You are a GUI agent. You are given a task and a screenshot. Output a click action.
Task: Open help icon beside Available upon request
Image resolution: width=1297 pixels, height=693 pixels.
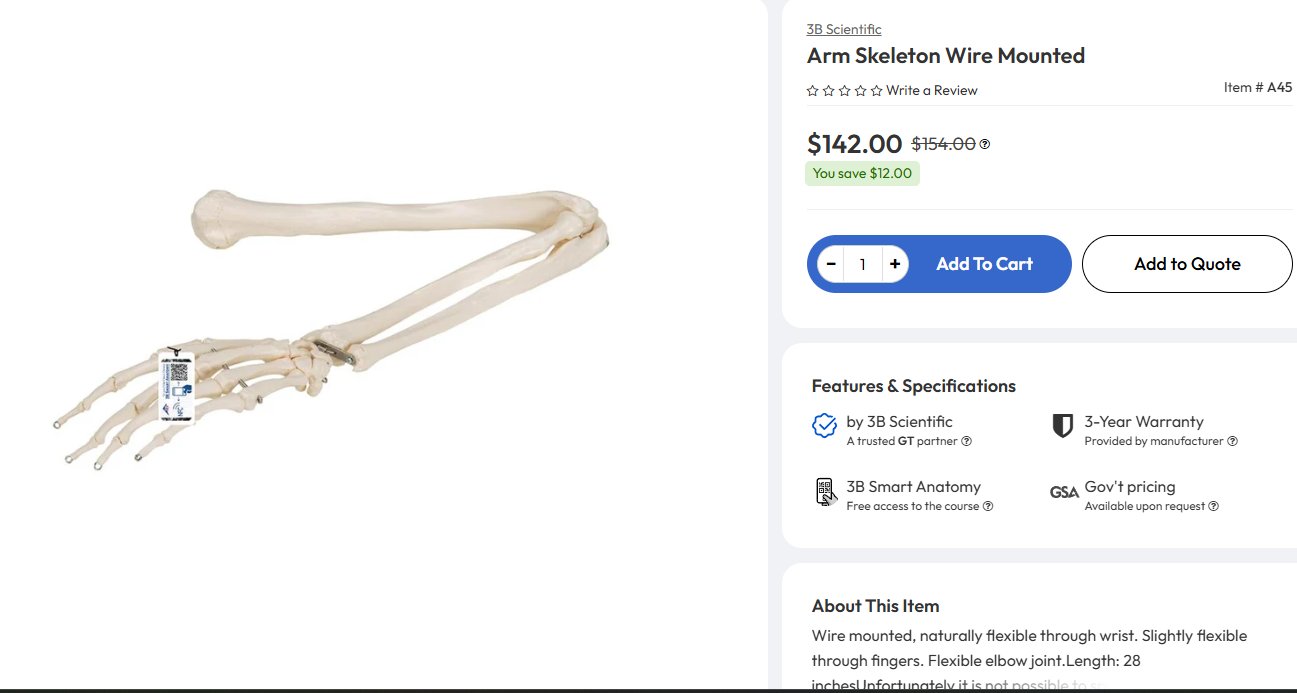pos(1214,506)
